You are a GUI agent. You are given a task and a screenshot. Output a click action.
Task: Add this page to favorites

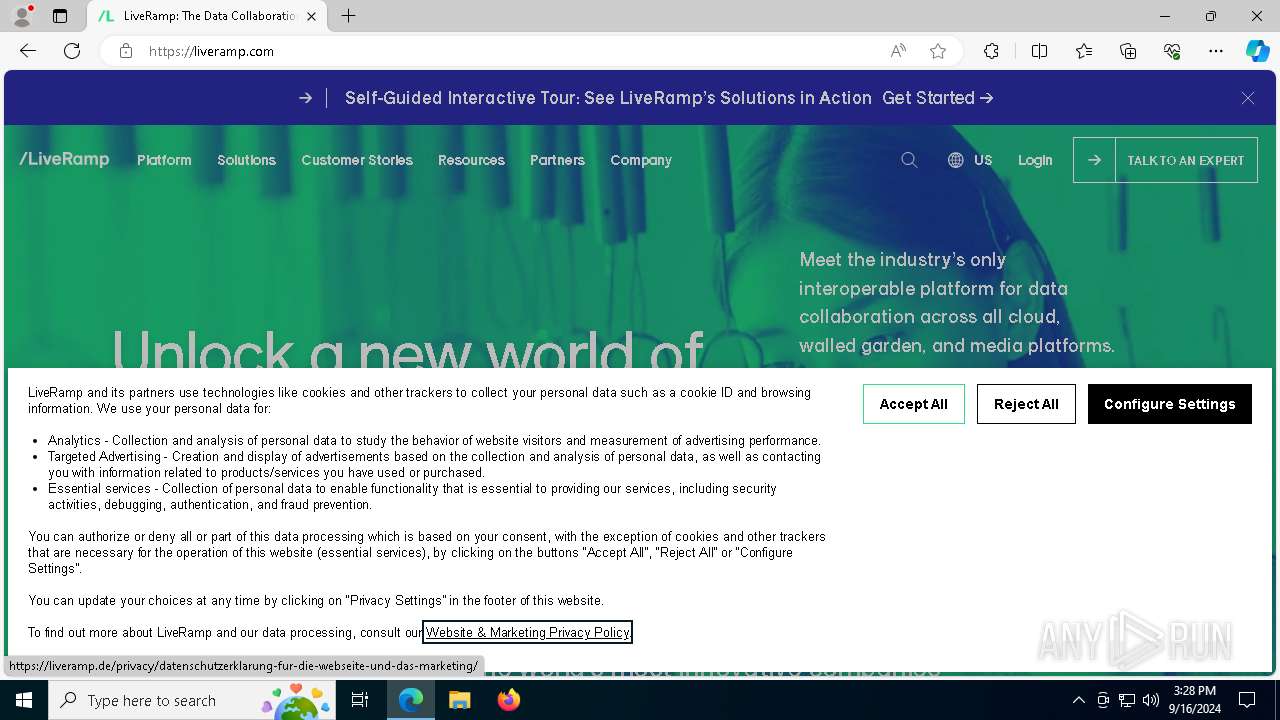[938, 51]
